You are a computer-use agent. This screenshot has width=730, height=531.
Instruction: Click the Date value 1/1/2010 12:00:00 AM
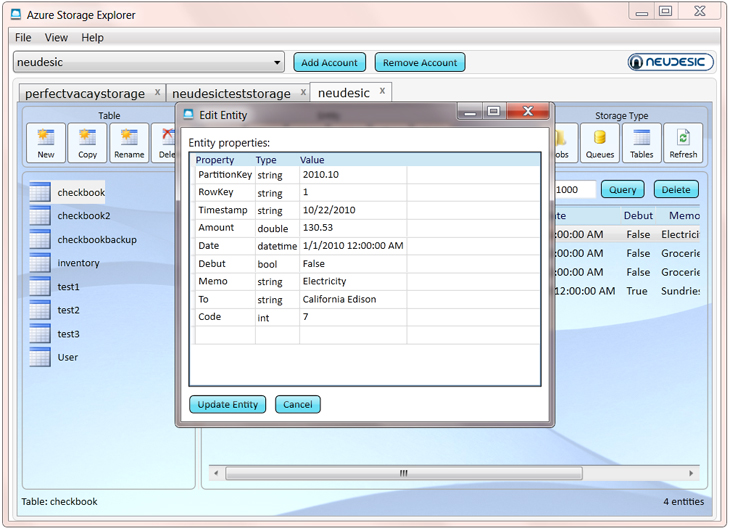(353, 245)
